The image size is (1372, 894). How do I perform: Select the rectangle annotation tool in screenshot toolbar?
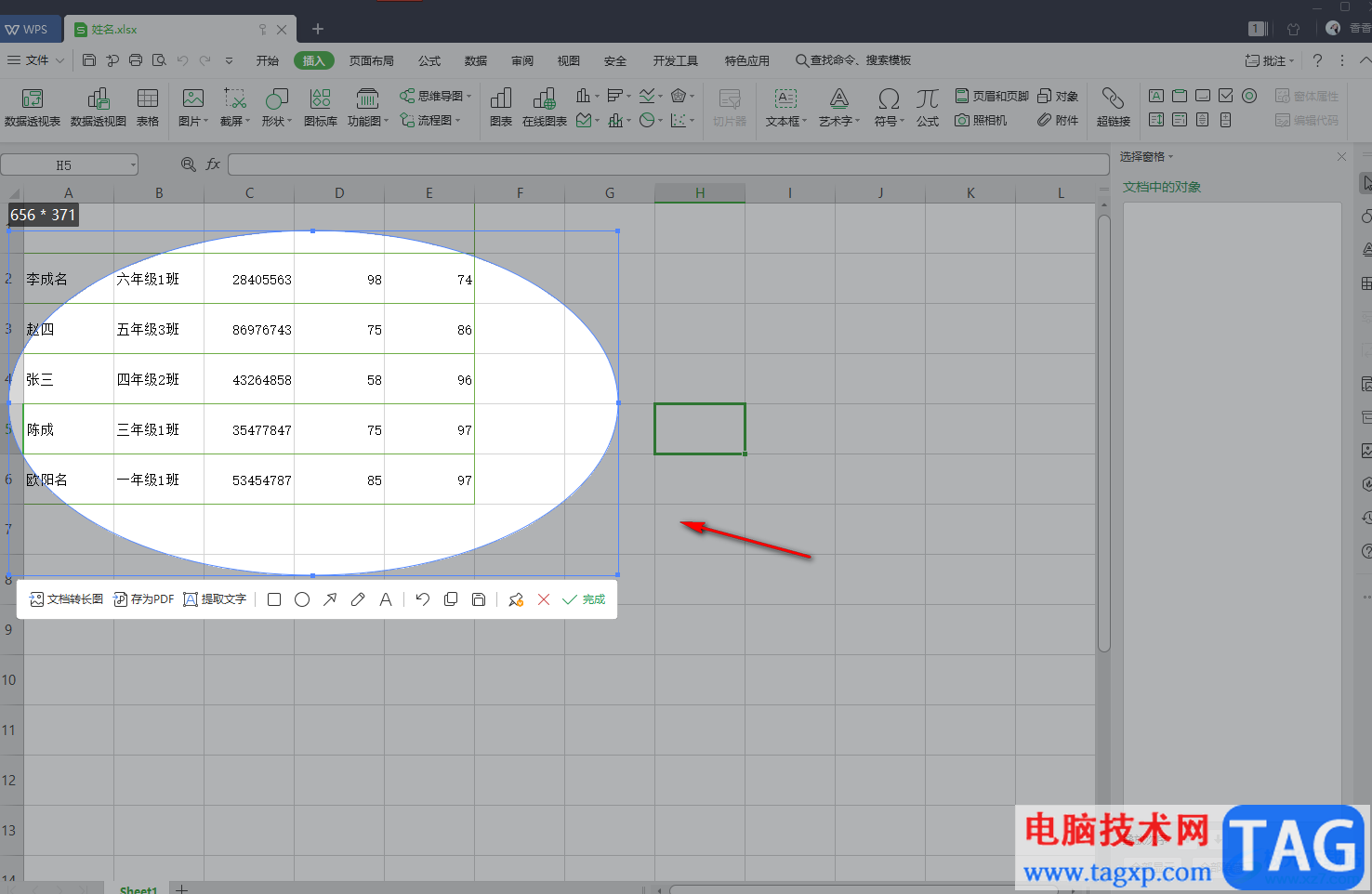click(274, 599)
